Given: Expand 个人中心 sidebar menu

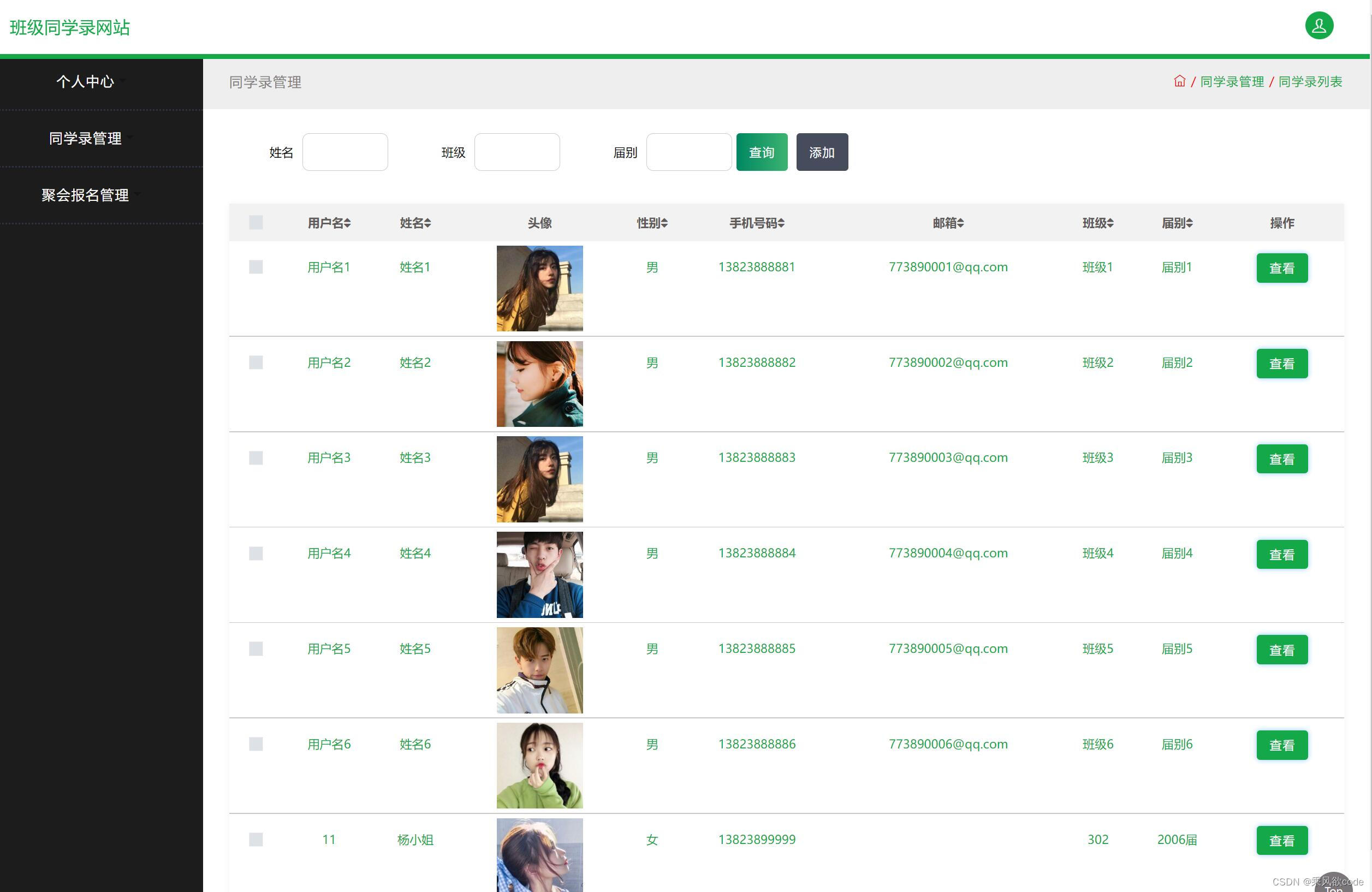Looking at the screenshot, I should 85,82.
